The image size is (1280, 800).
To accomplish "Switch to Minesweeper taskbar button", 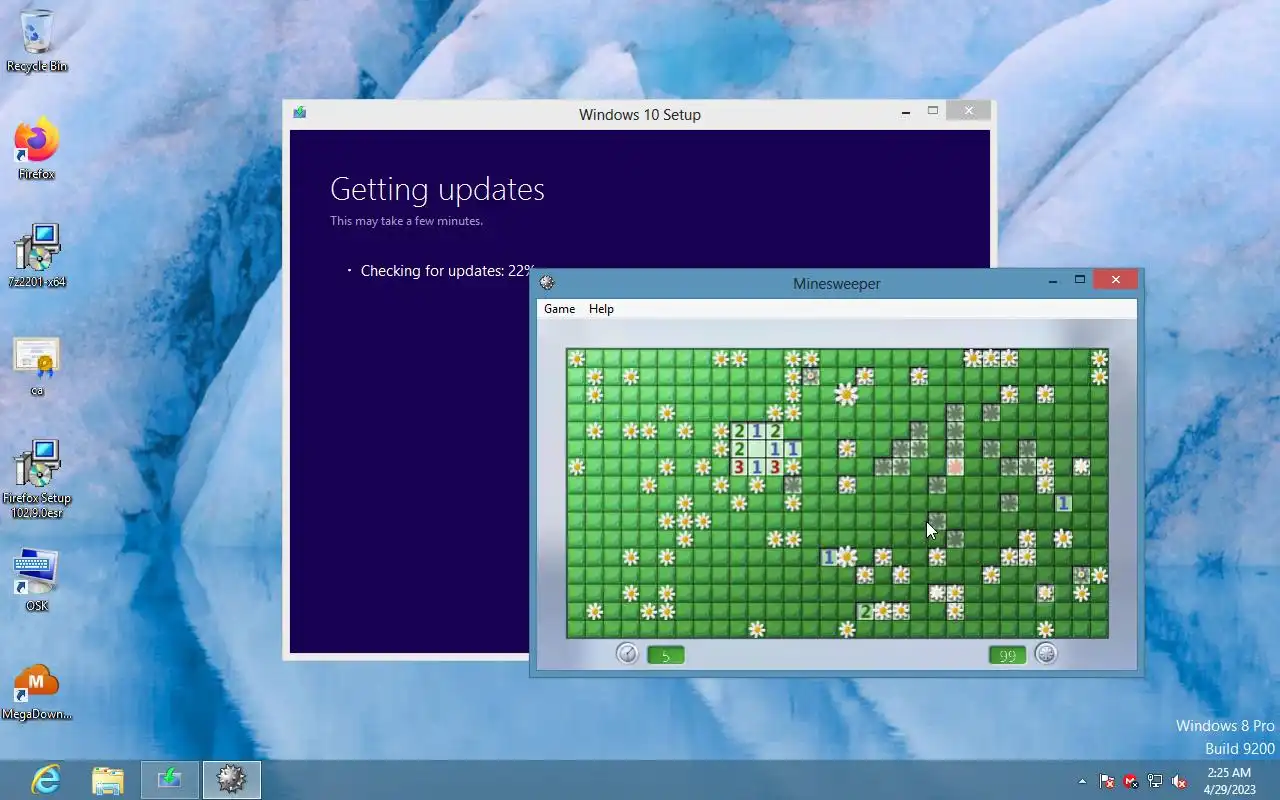I will tap(232, 780).
